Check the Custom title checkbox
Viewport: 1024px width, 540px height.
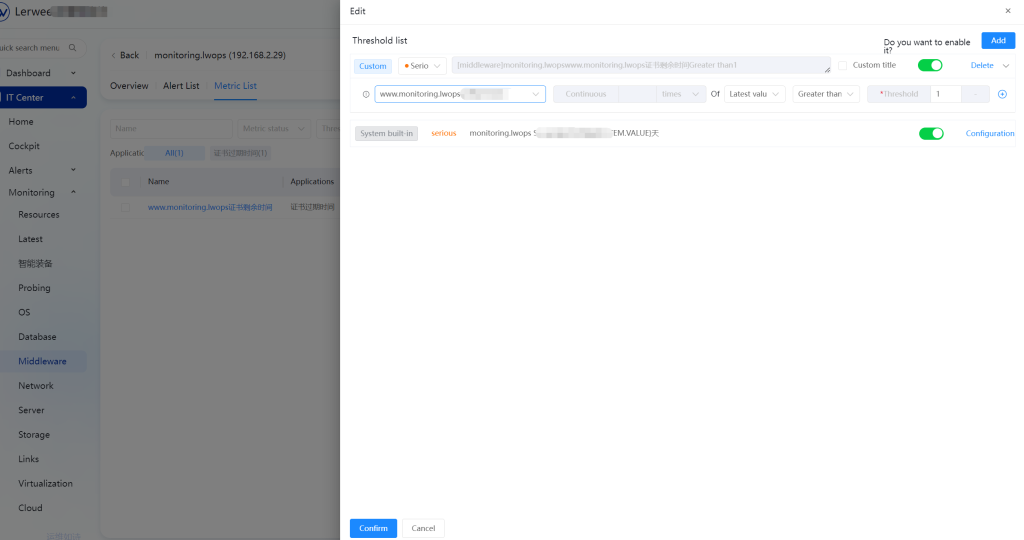pyautogui.click(x=842, y=66)
